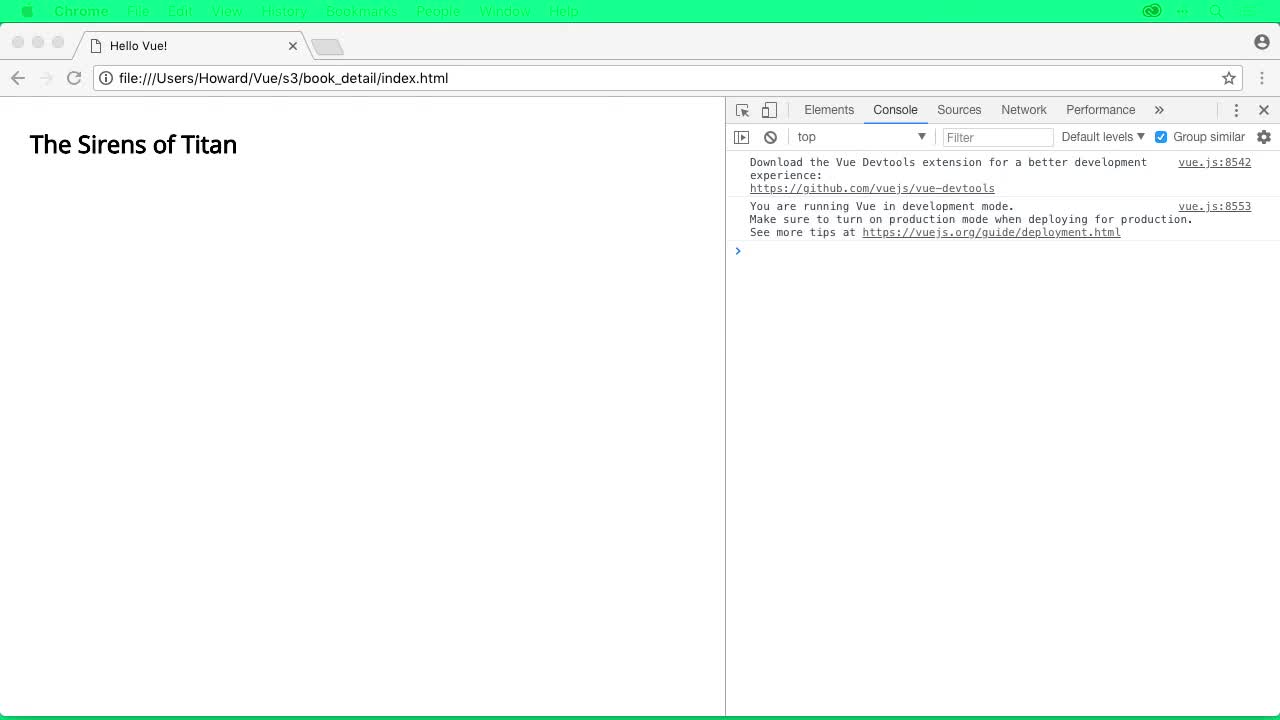The image size is (1280, 720).
Task: Open the top frame context dropdown
Action: point(860,137)
